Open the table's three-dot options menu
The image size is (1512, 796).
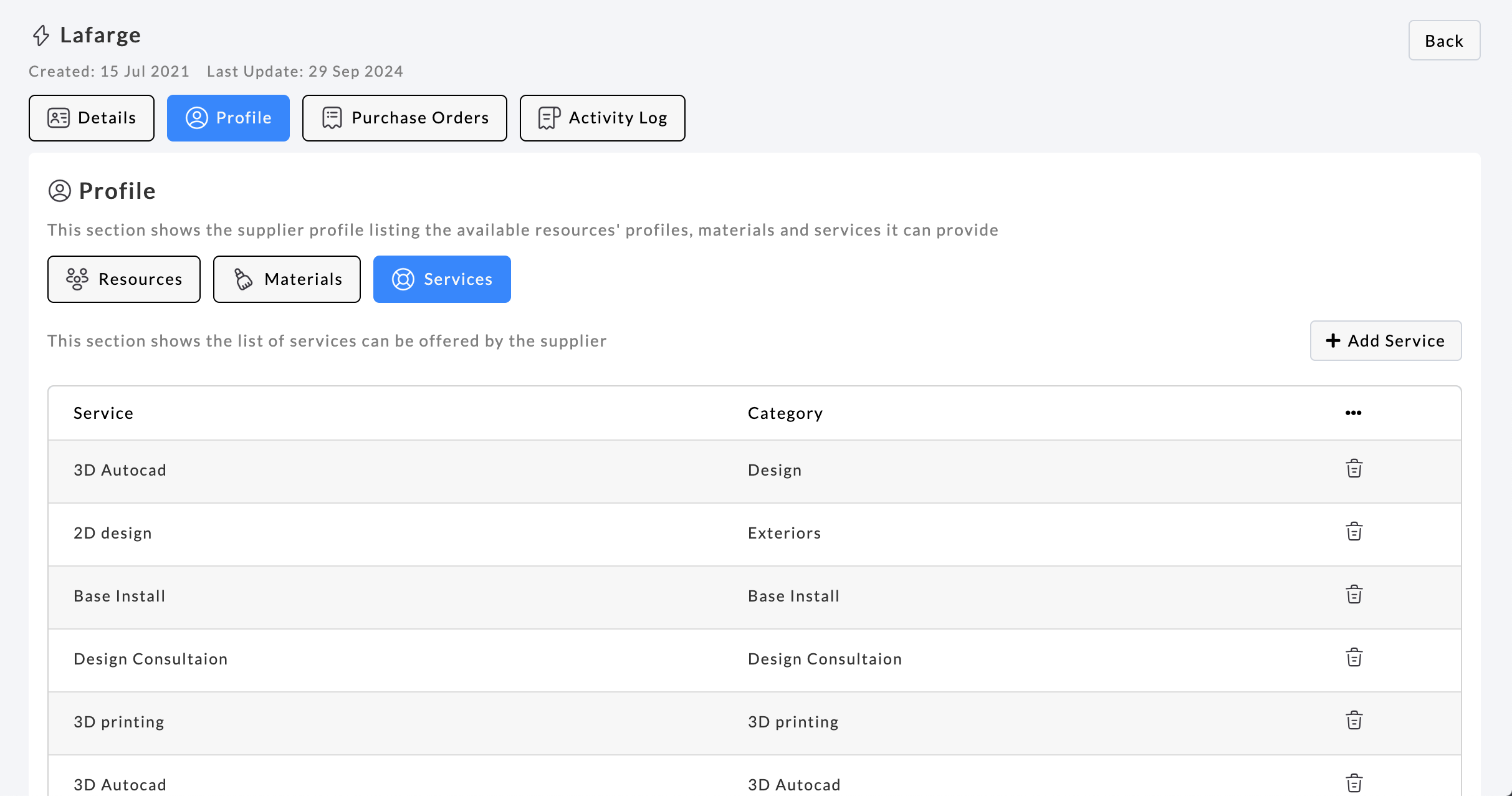[1353, 413]
